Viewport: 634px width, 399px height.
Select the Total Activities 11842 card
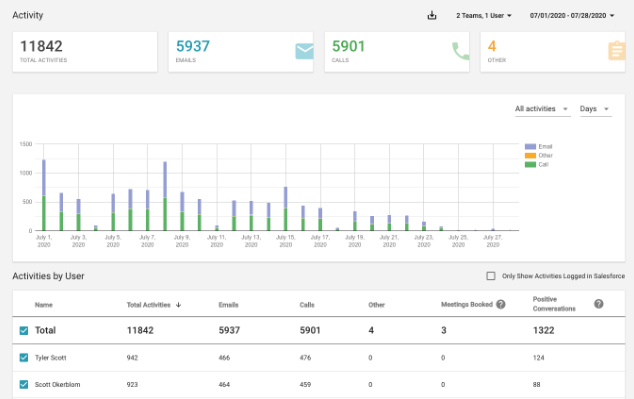tap(85, 52)
